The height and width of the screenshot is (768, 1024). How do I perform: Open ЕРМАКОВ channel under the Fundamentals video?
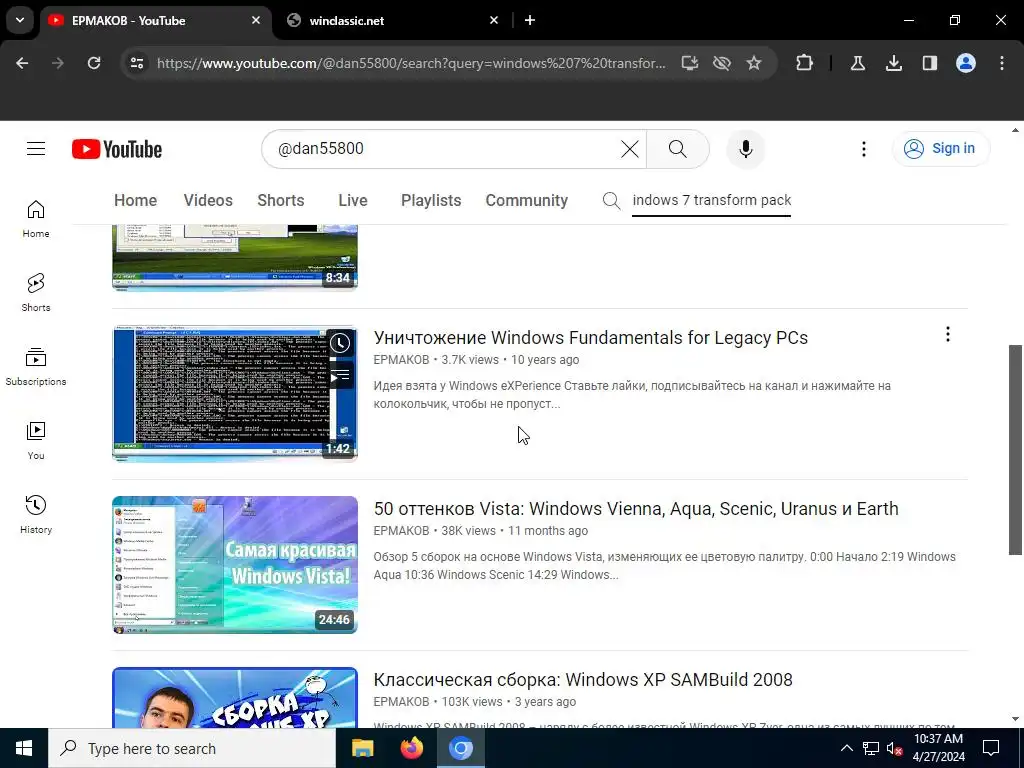pos(401,360)
